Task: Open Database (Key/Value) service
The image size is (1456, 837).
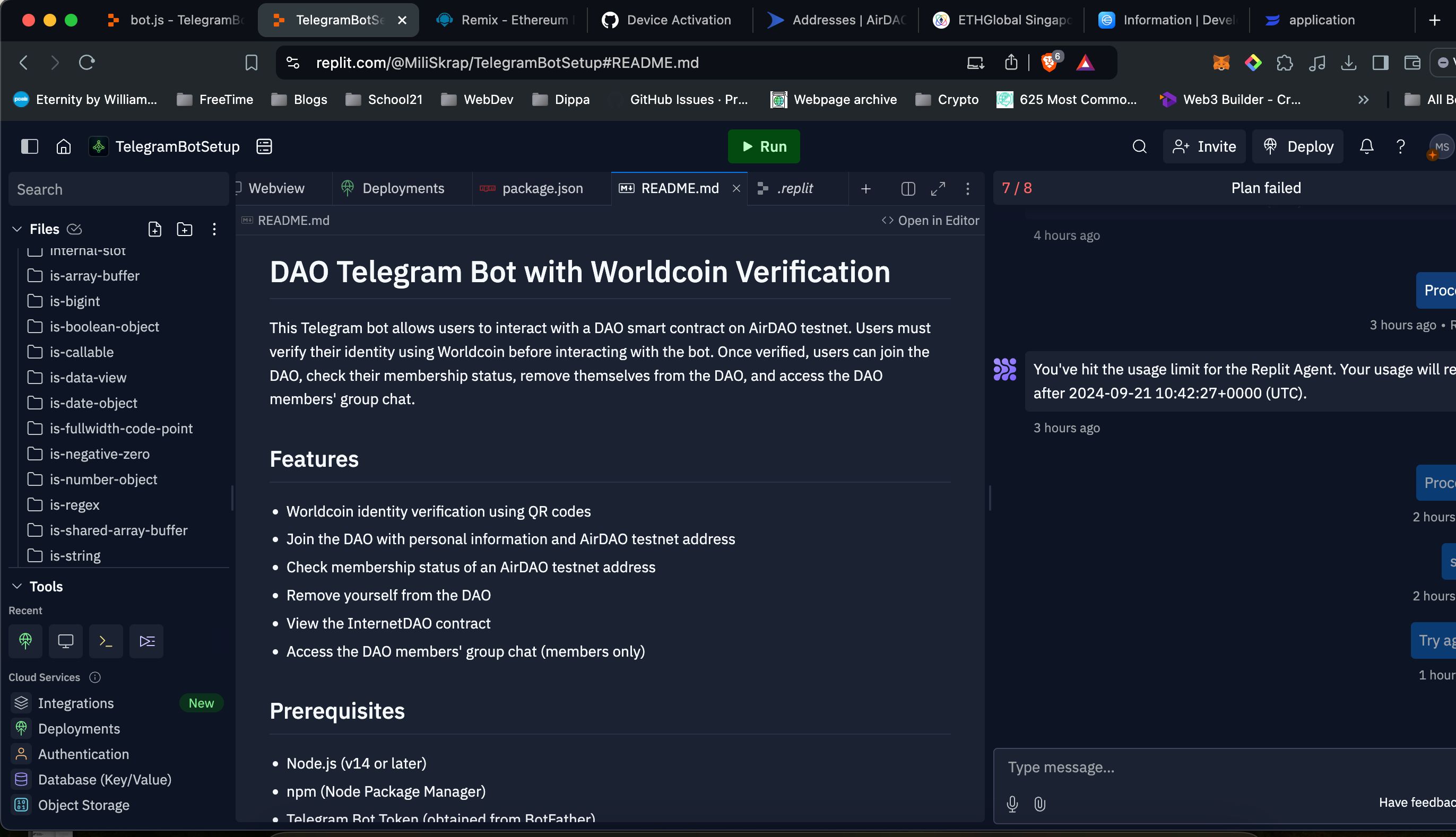Action: [x=105, y=780]
